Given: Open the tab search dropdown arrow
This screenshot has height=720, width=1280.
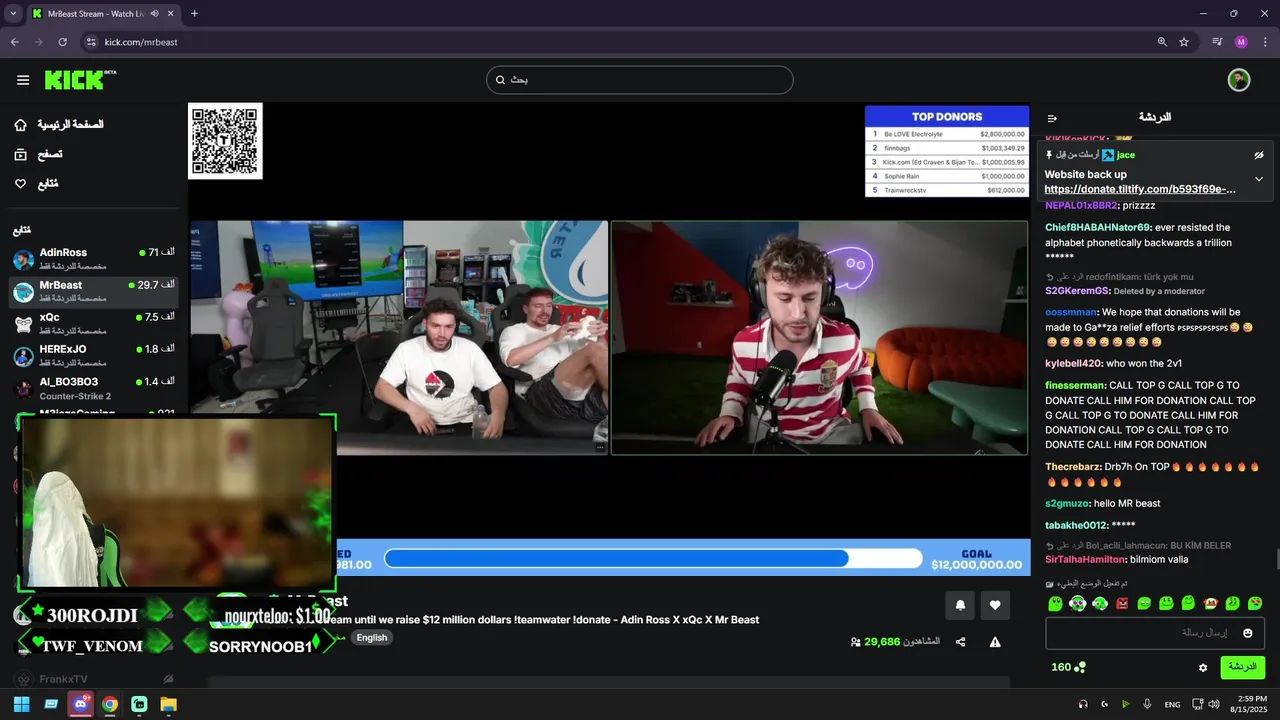Looking at the screenshot, I should pyautogui.click(x=13, y=13).
